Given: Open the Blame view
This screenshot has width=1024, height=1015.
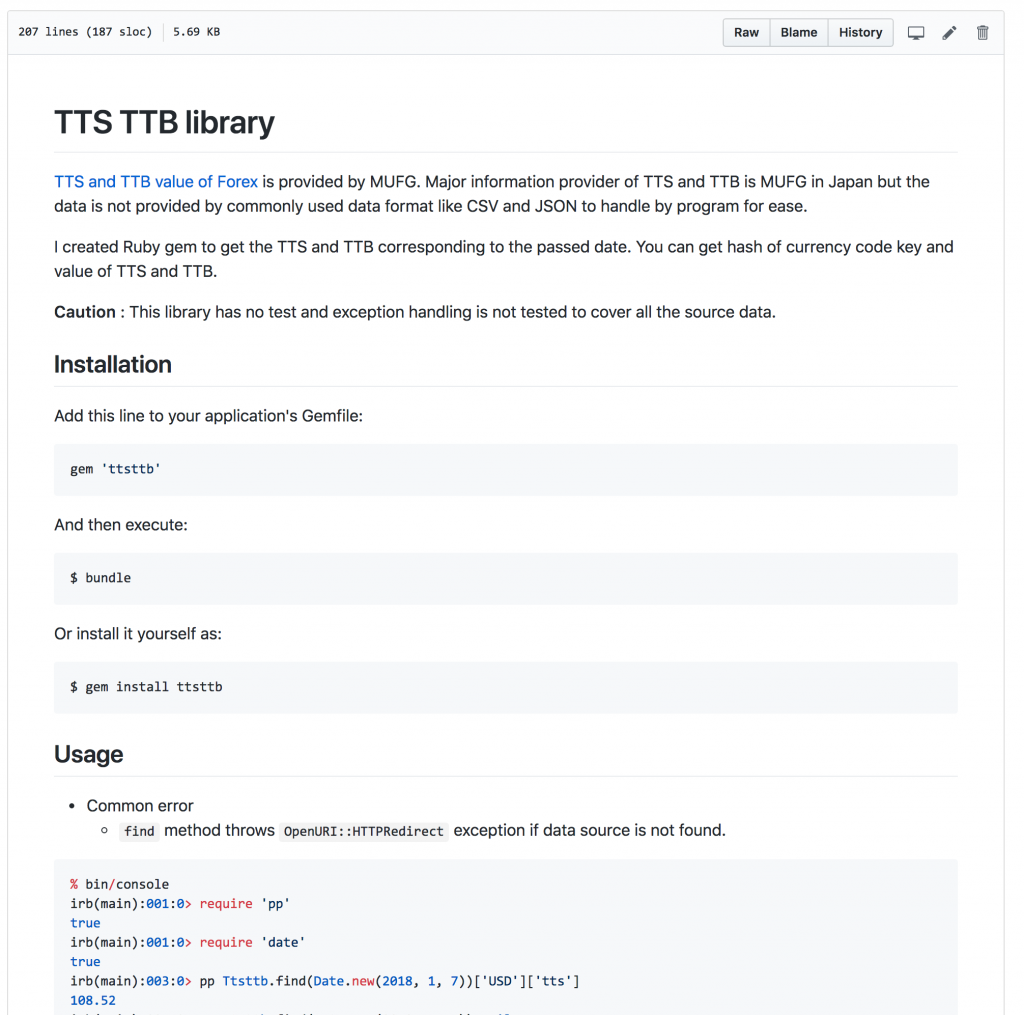Looking at the screenshot, I should 798,32.
